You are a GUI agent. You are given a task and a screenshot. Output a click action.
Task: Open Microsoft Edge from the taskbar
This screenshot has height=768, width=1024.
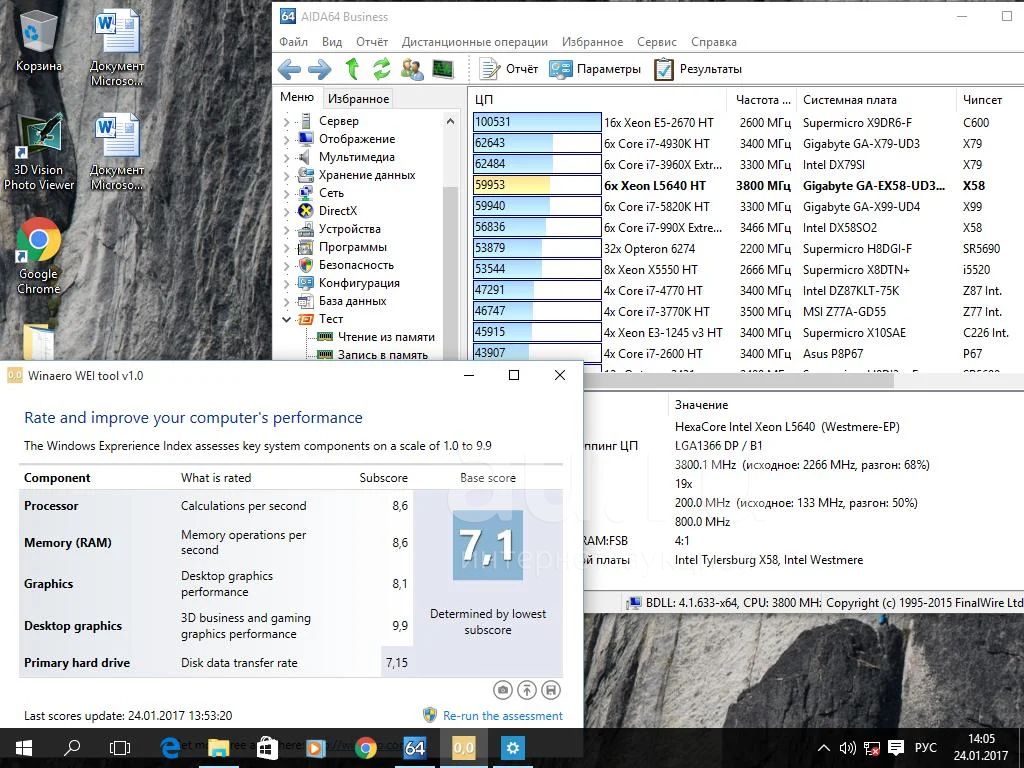pyautogui.click(x=170, y=748)
